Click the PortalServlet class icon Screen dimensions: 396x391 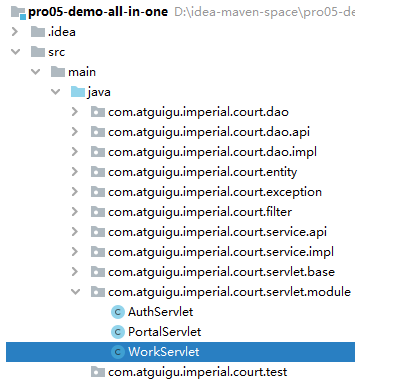click(117, 332)
